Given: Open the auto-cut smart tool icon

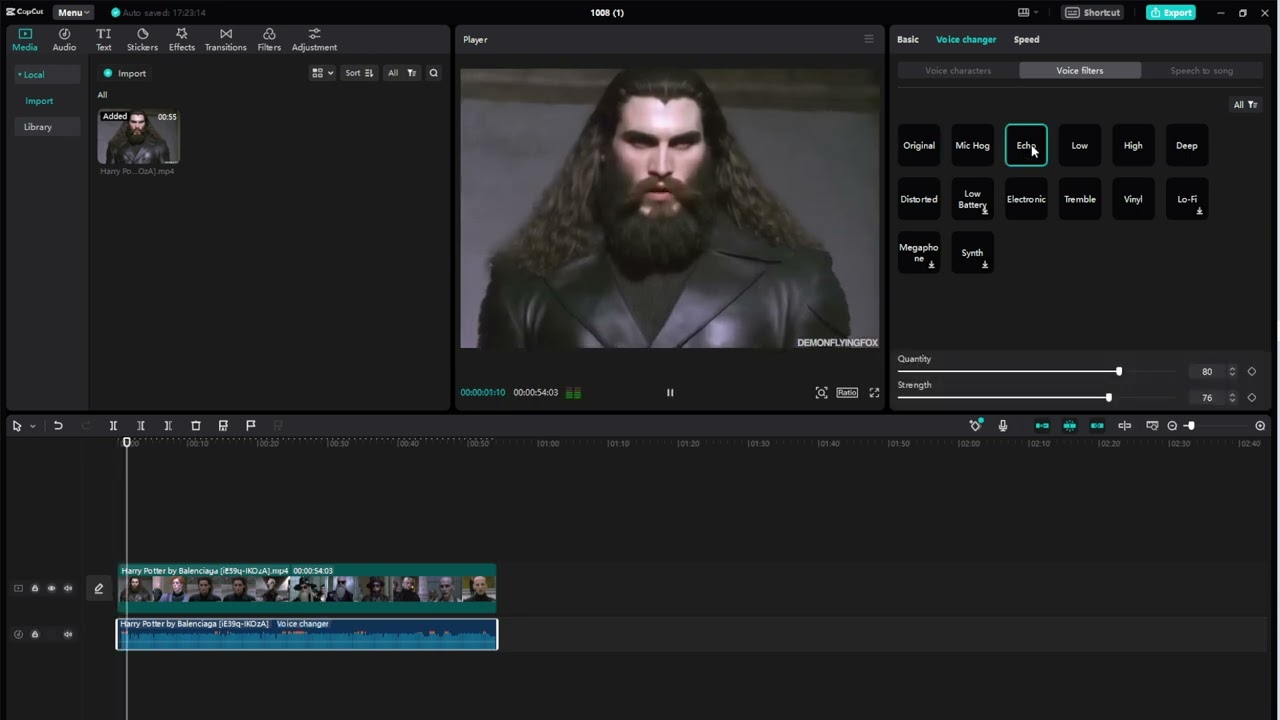Looking at the screenshot, I should [975, 426].
